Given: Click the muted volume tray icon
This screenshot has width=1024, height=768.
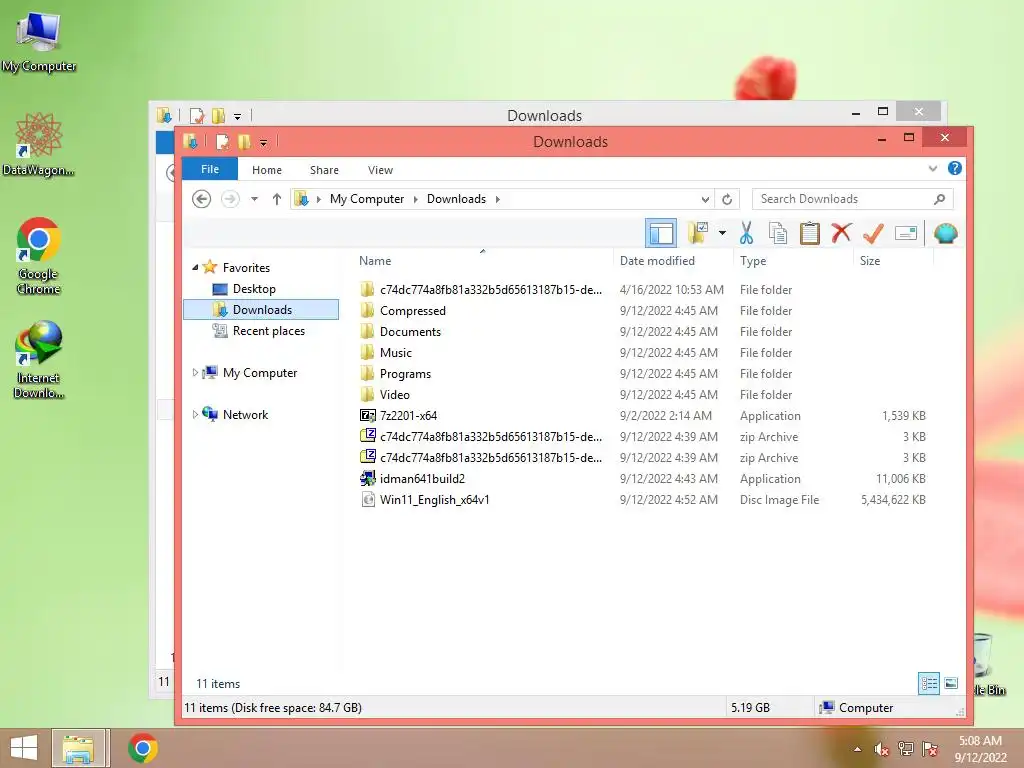Looking at the screenshot, I should point(881,749).
